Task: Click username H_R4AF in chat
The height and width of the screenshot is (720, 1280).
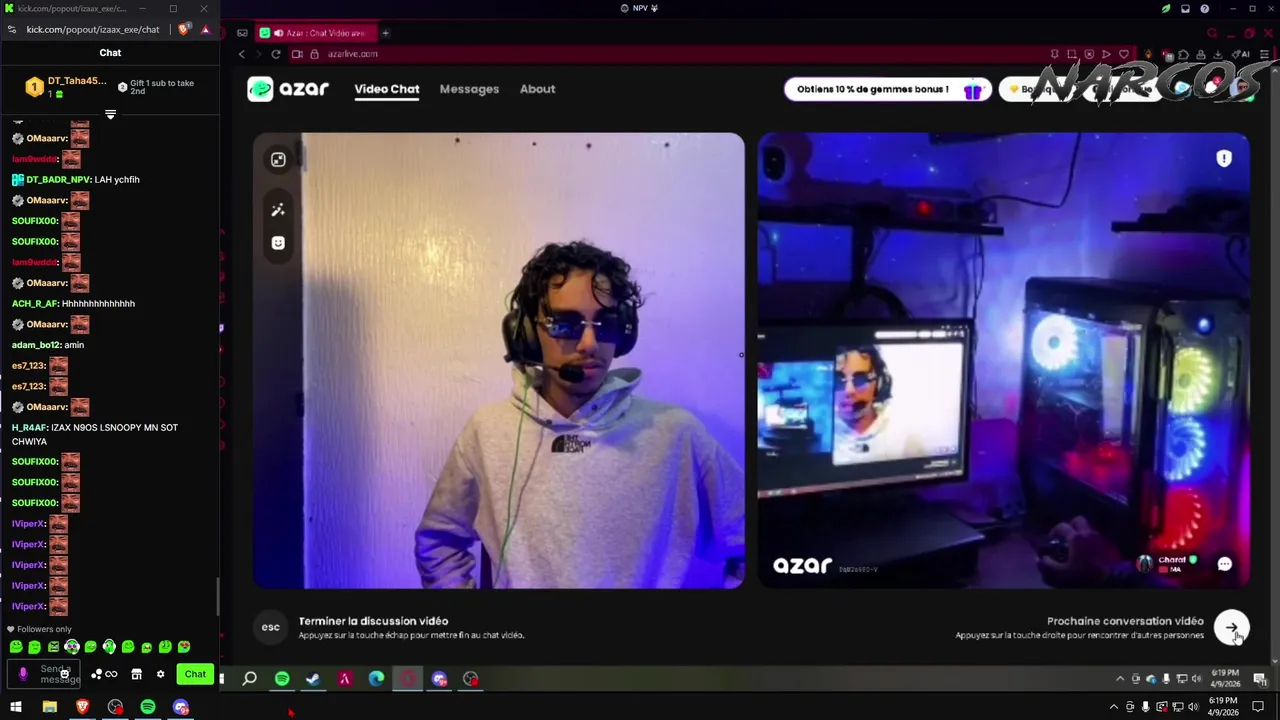Action: 29,428
